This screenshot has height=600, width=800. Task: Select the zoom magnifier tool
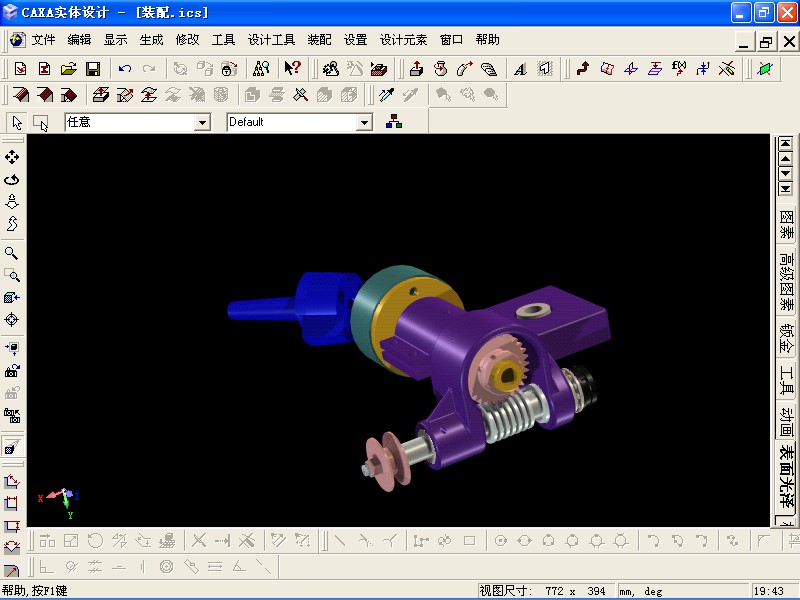[x=12, y=253]
